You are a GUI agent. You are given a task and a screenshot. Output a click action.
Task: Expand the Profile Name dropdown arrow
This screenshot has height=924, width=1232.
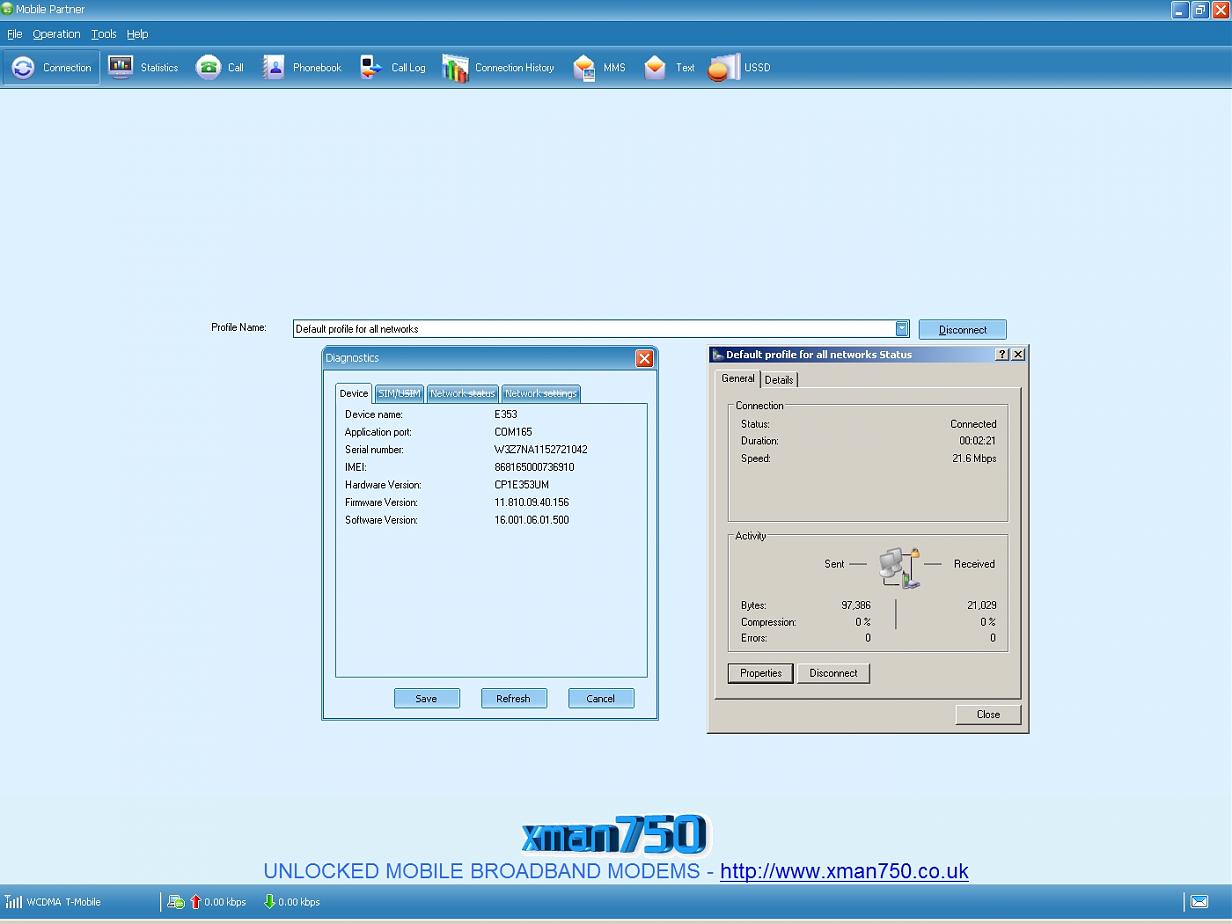pos(902,329)
